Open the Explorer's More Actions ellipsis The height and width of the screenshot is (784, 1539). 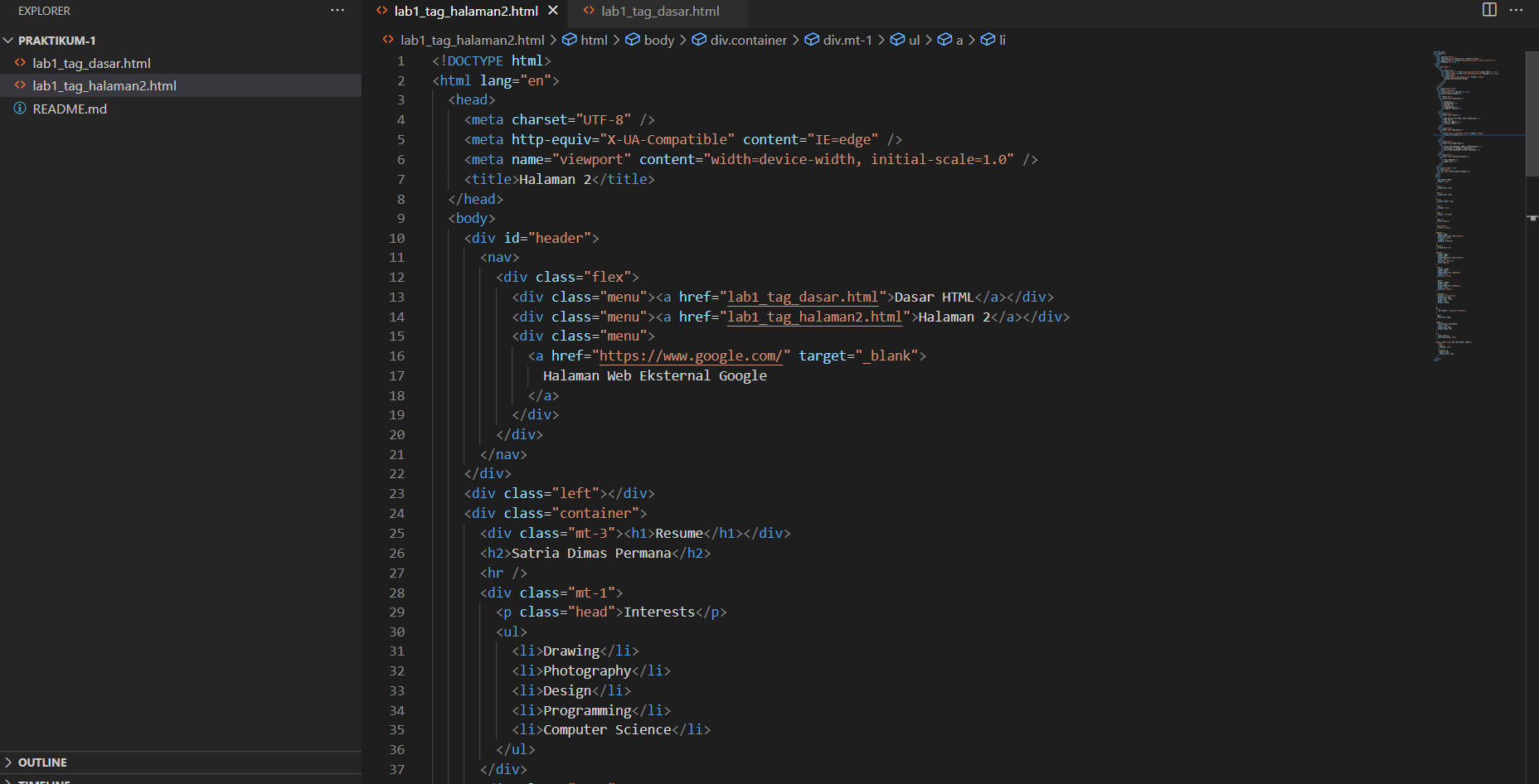pos(337,10)
